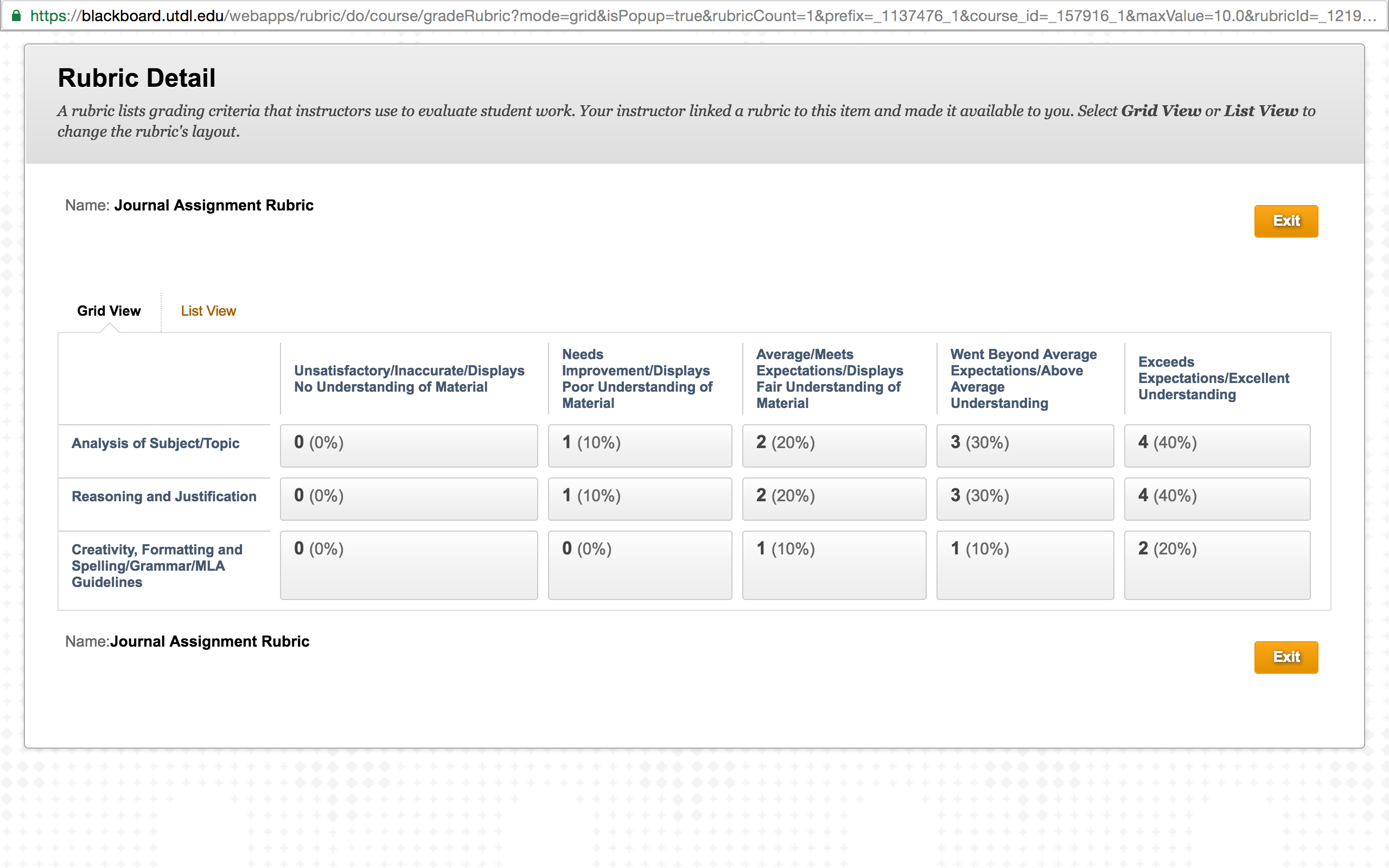Choose 3 (30%) for Reasoning and Justification
This screenshot has height=868, width=1389.
pos(1025,499)
